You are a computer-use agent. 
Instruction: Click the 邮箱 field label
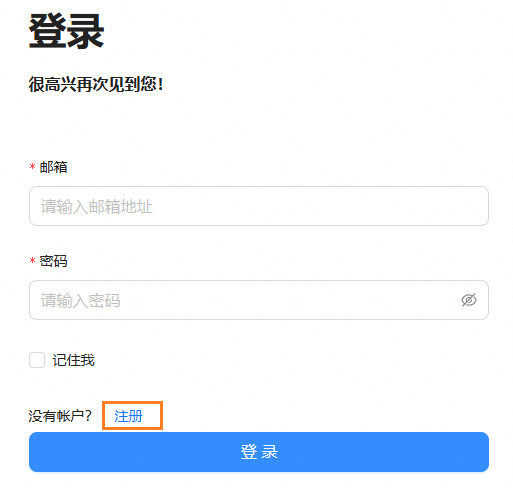(x=54, y=167)
